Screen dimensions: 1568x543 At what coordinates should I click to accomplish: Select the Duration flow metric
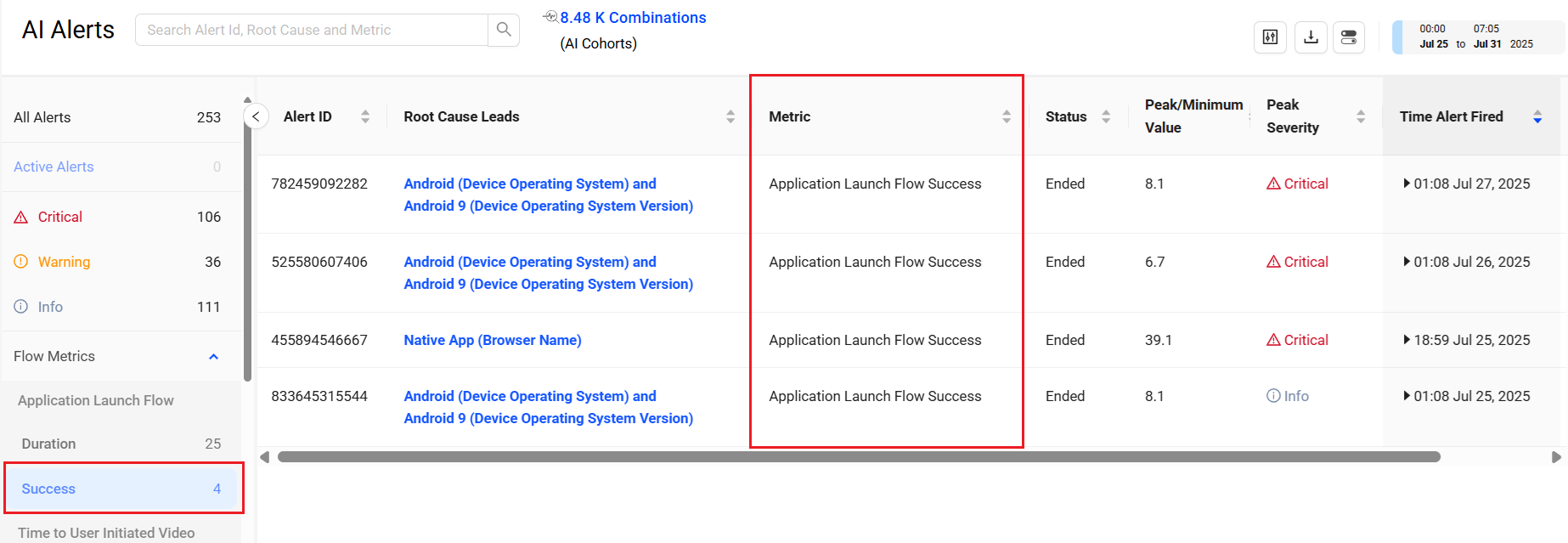coord(48,444)
